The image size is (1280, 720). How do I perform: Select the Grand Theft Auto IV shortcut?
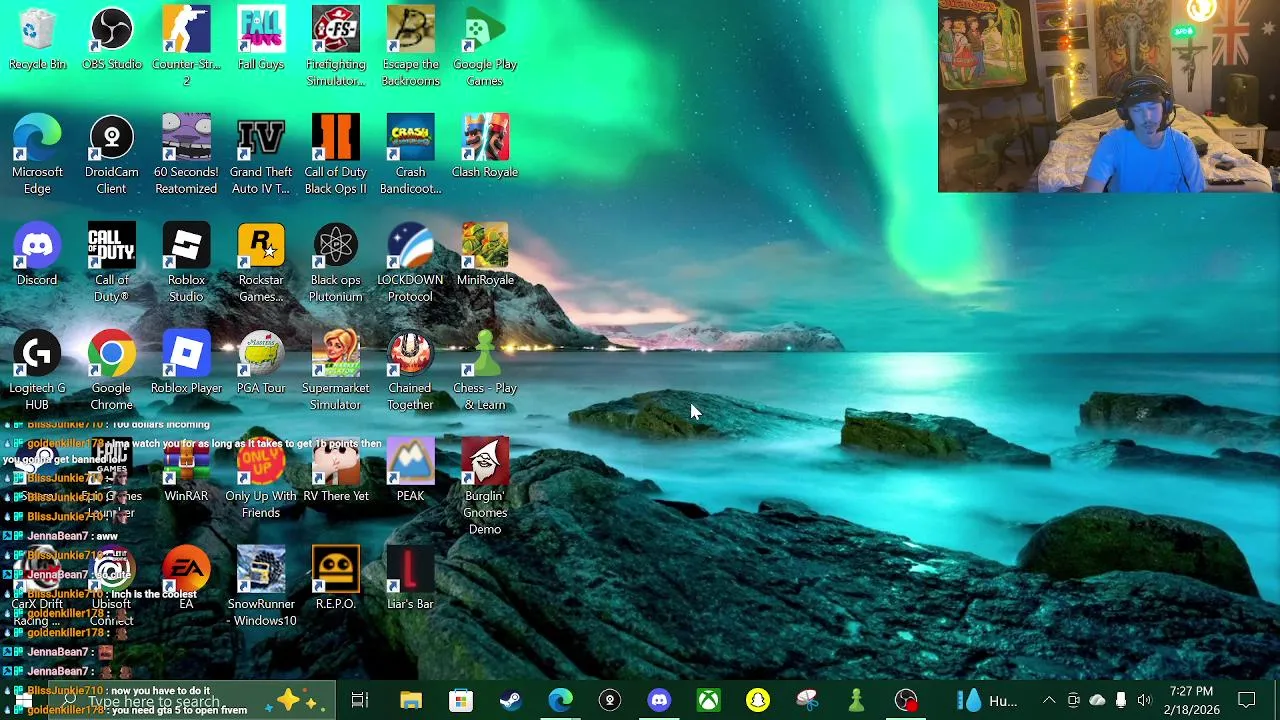(x=261, y=155)
